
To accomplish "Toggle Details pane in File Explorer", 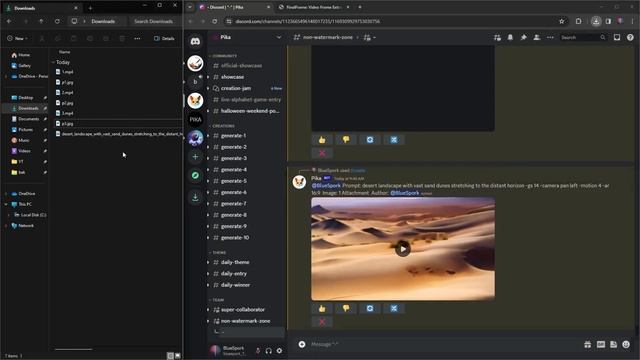I will coord(164,38).
